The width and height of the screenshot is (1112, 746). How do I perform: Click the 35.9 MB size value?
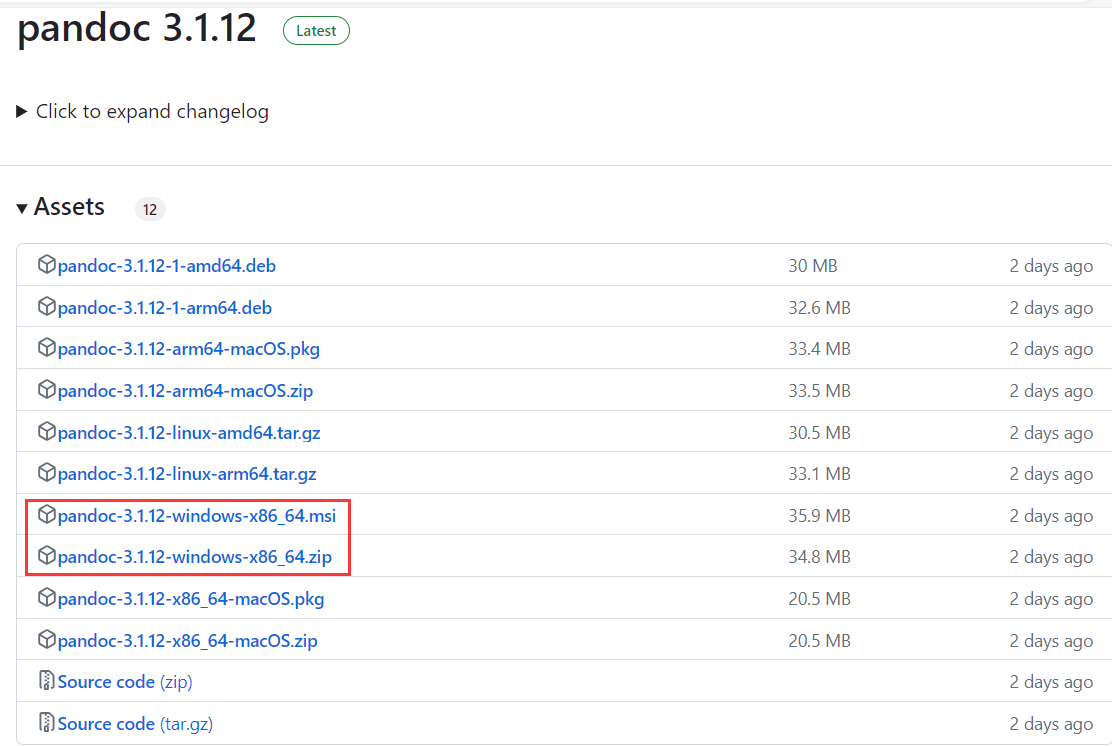819,516
